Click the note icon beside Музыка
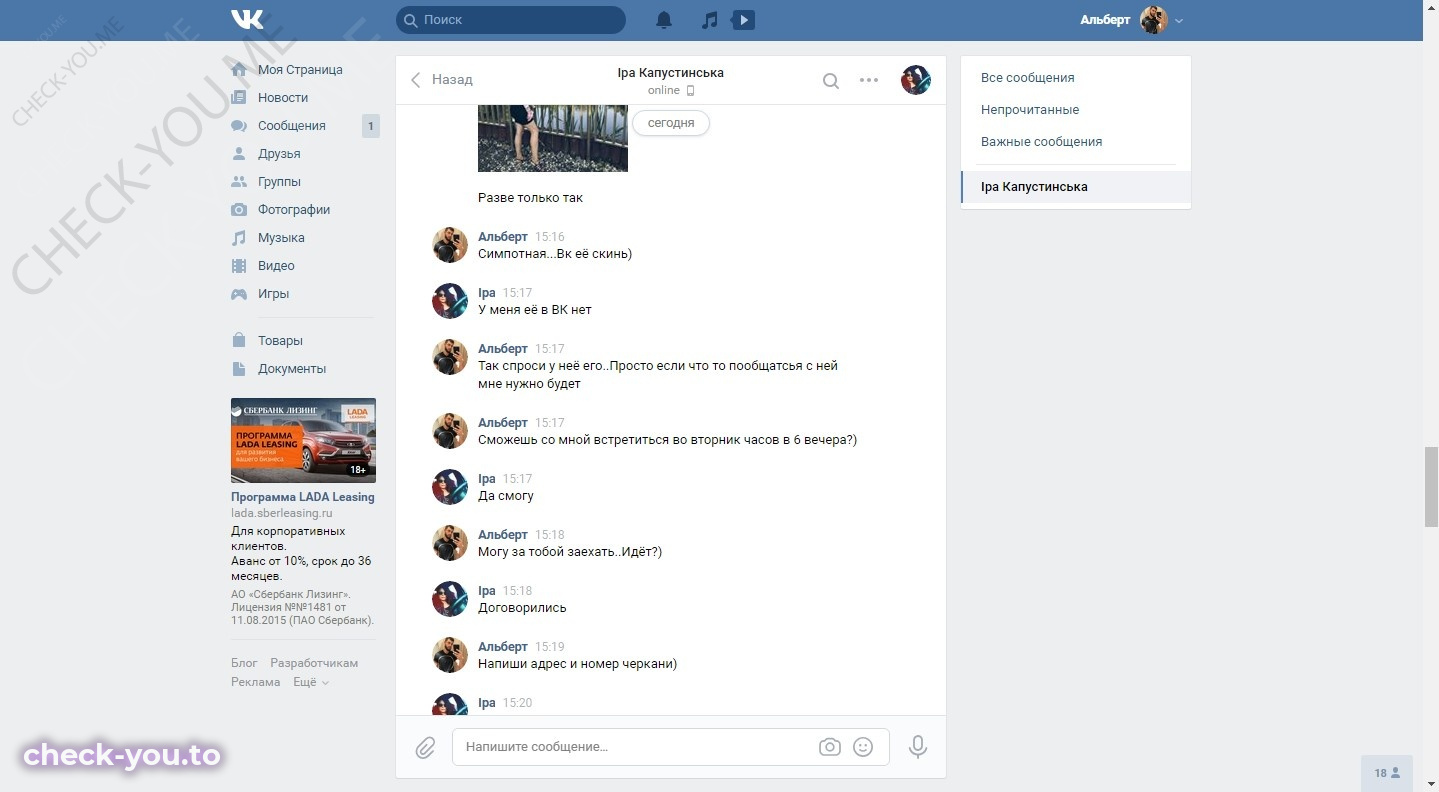Viewport: 1439px width, 792px height. (239, 238)
